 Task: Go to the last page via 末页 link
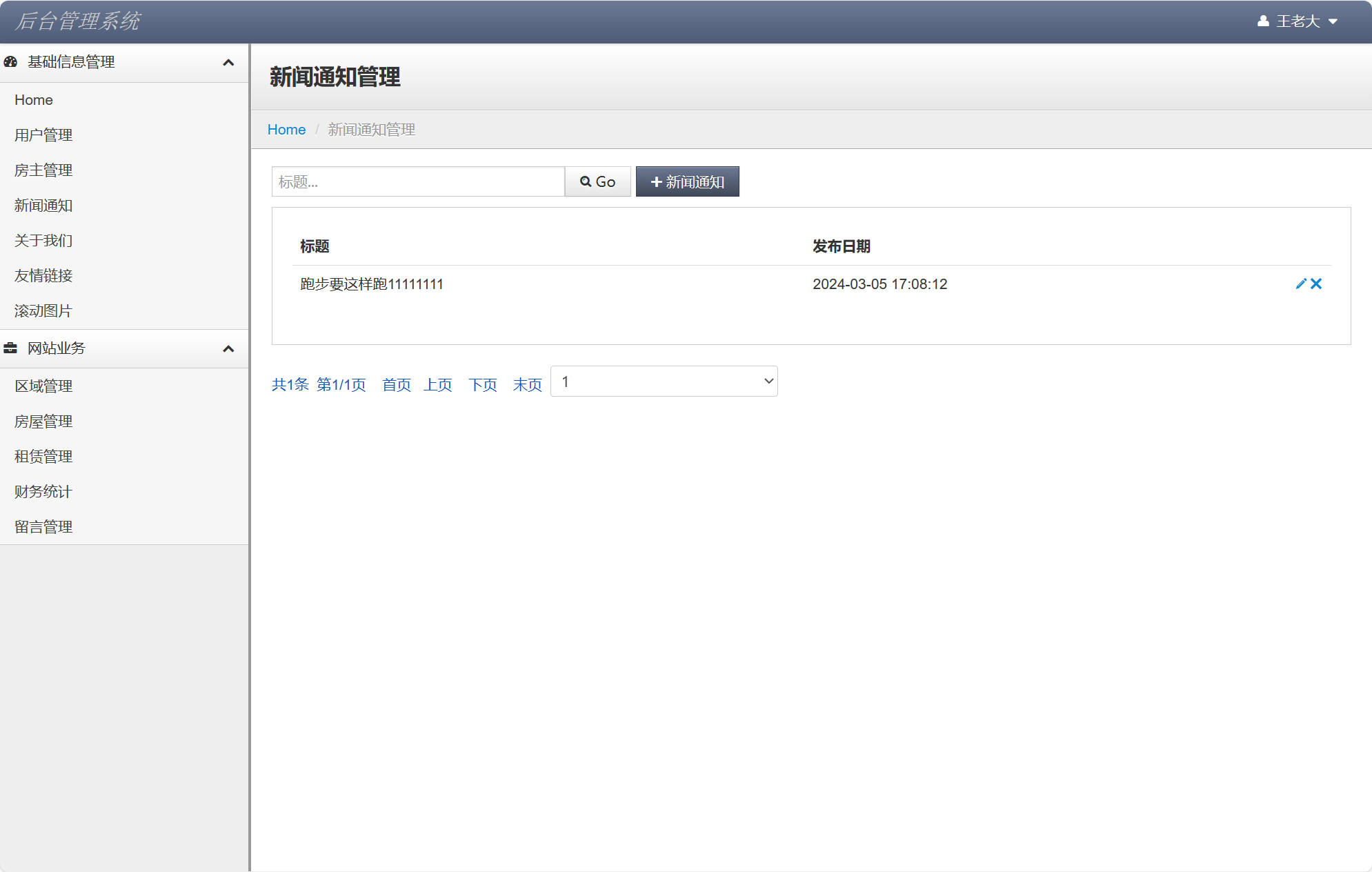(527, 385)
